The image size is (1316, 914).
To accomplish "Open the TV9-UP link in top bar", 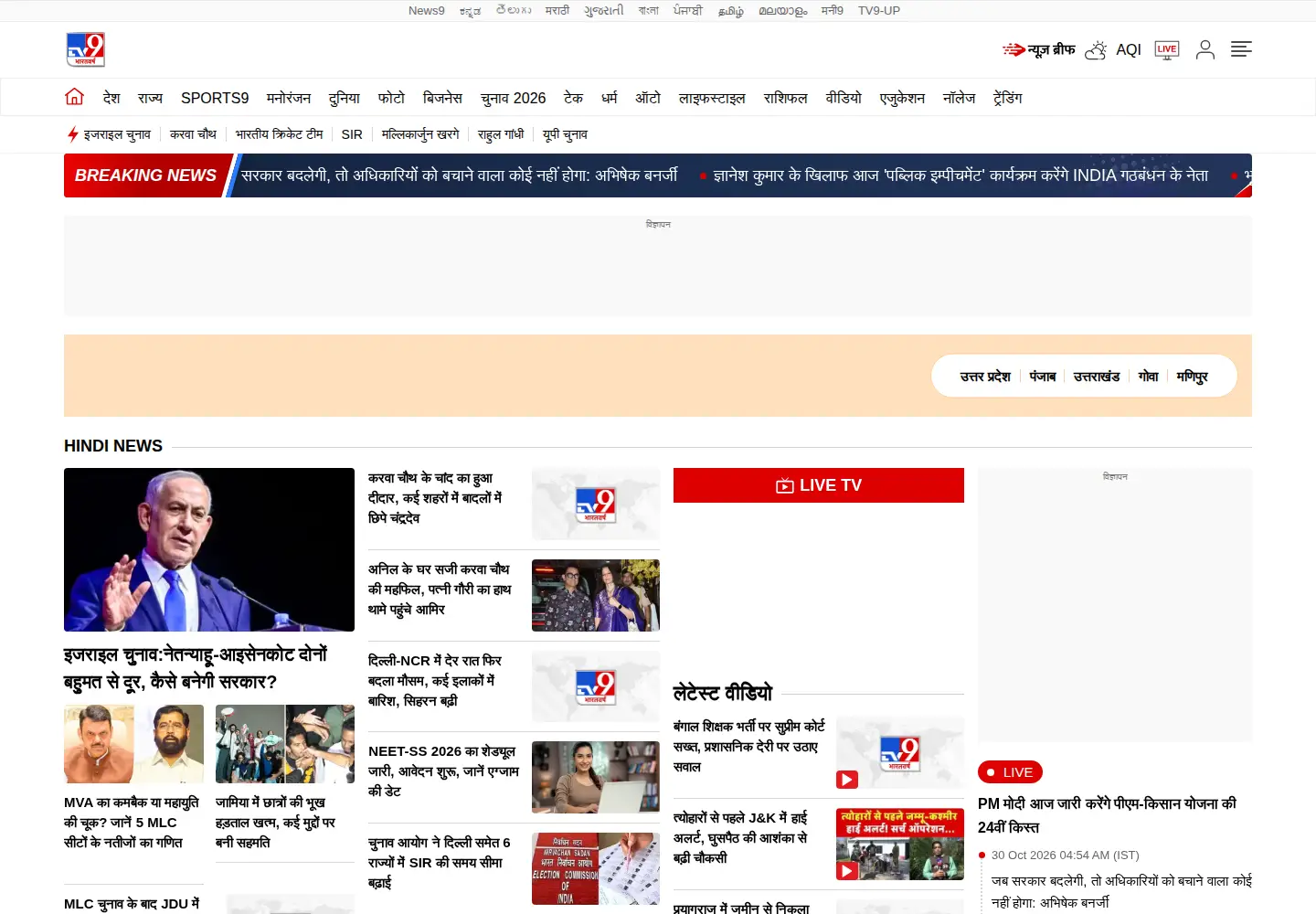I will coord(879,11).
